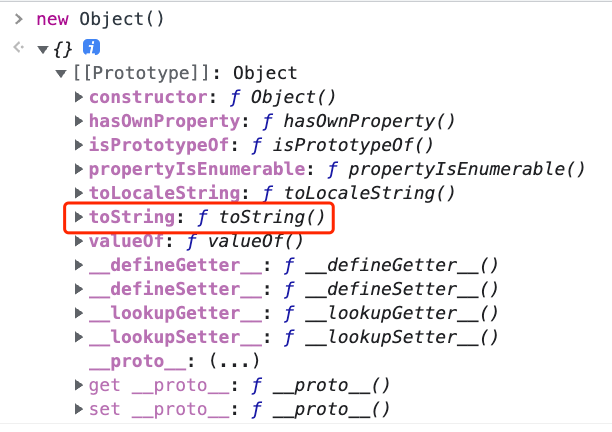The image size is (612, 432).
Task: Expand set __proto__ accessor arrow
Action: [79, 409]
